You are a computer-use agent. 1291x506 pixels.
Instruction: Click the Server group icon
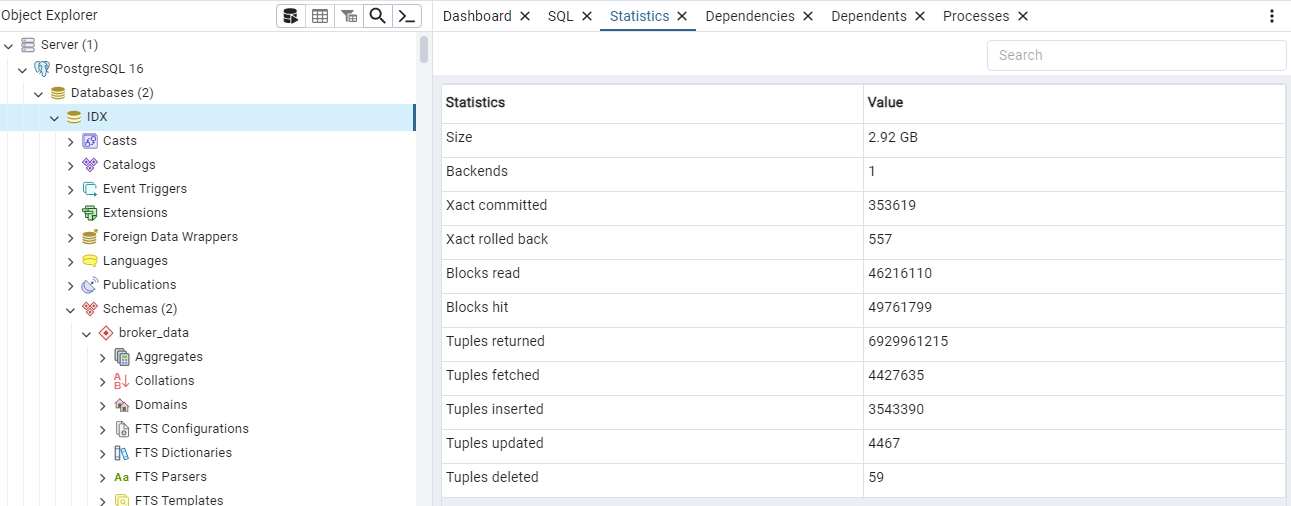pos(28,45)
